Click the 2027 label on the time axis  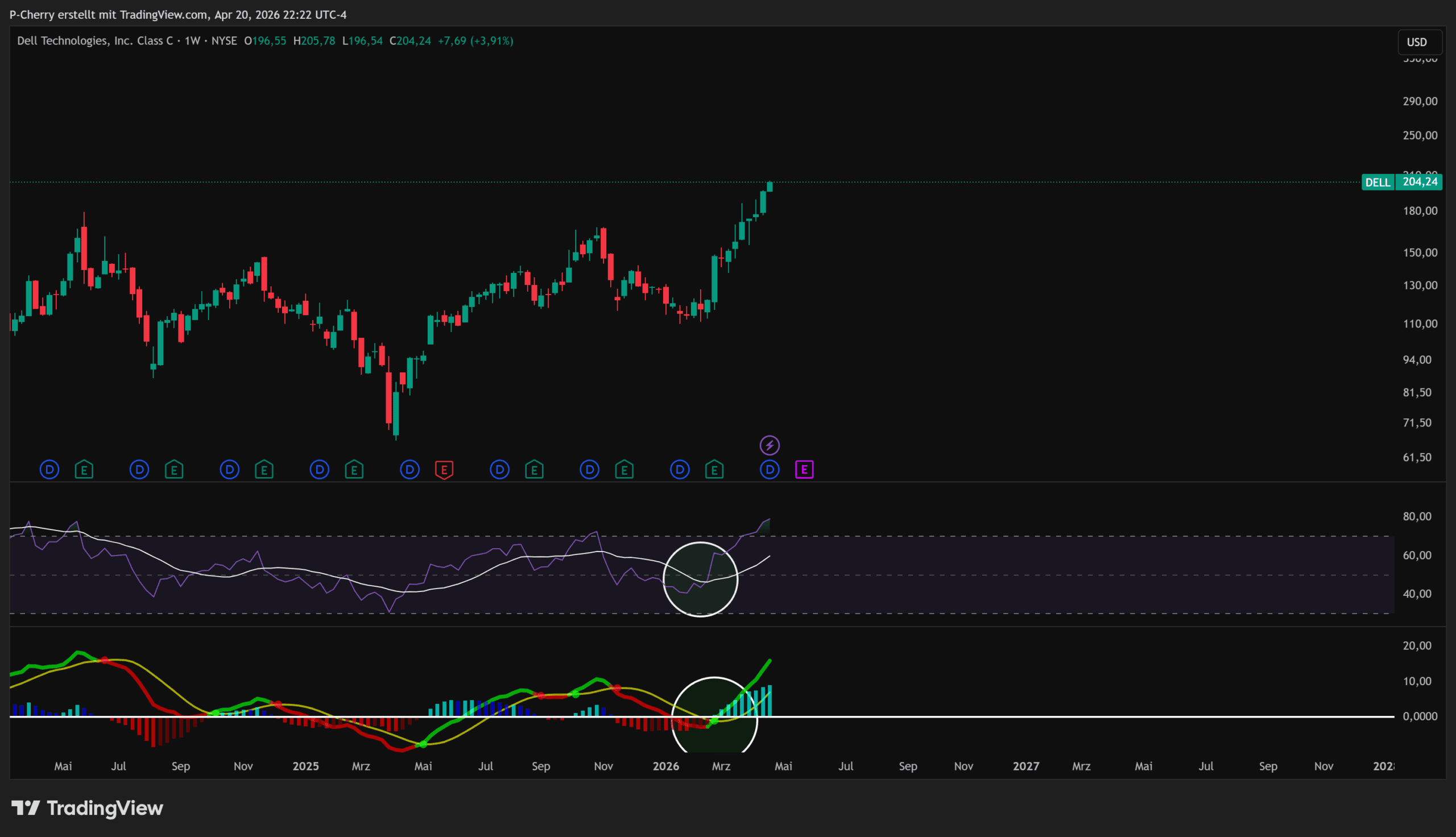tap(1025, 766)
